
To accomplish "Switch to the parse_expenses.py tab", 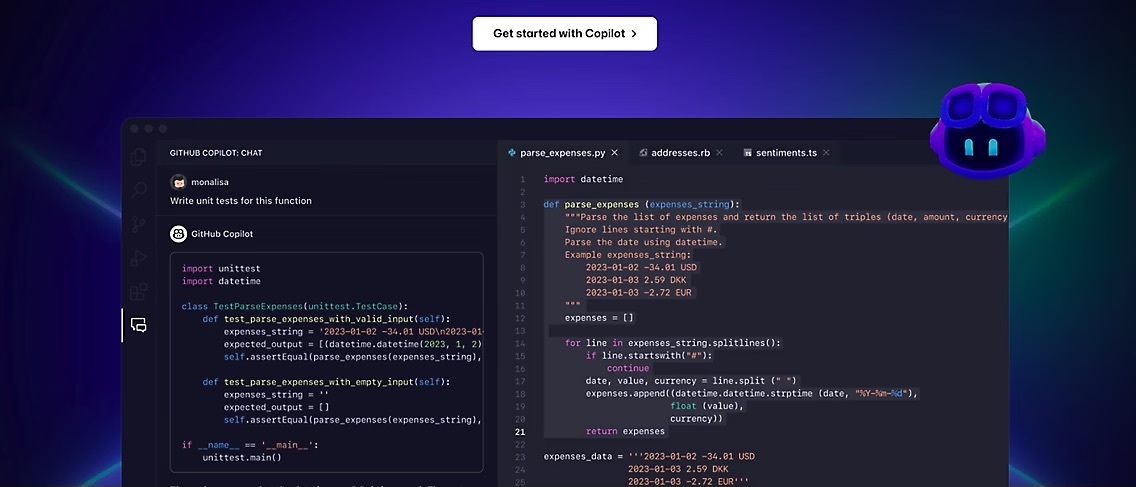I will [563, 153].
